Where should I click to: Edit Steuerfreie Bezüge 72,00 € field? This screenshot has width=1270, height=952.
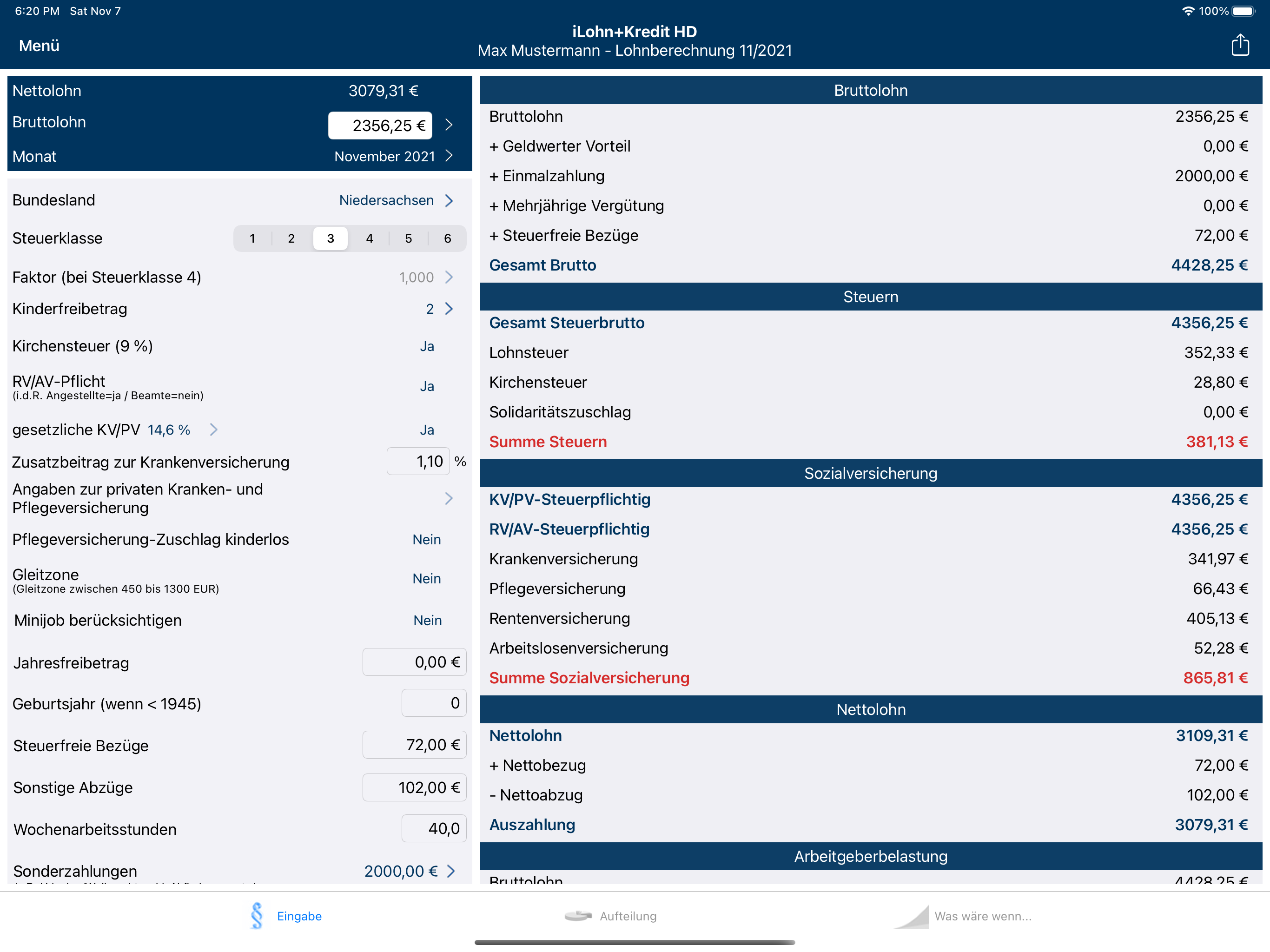[x=414, y=745]
